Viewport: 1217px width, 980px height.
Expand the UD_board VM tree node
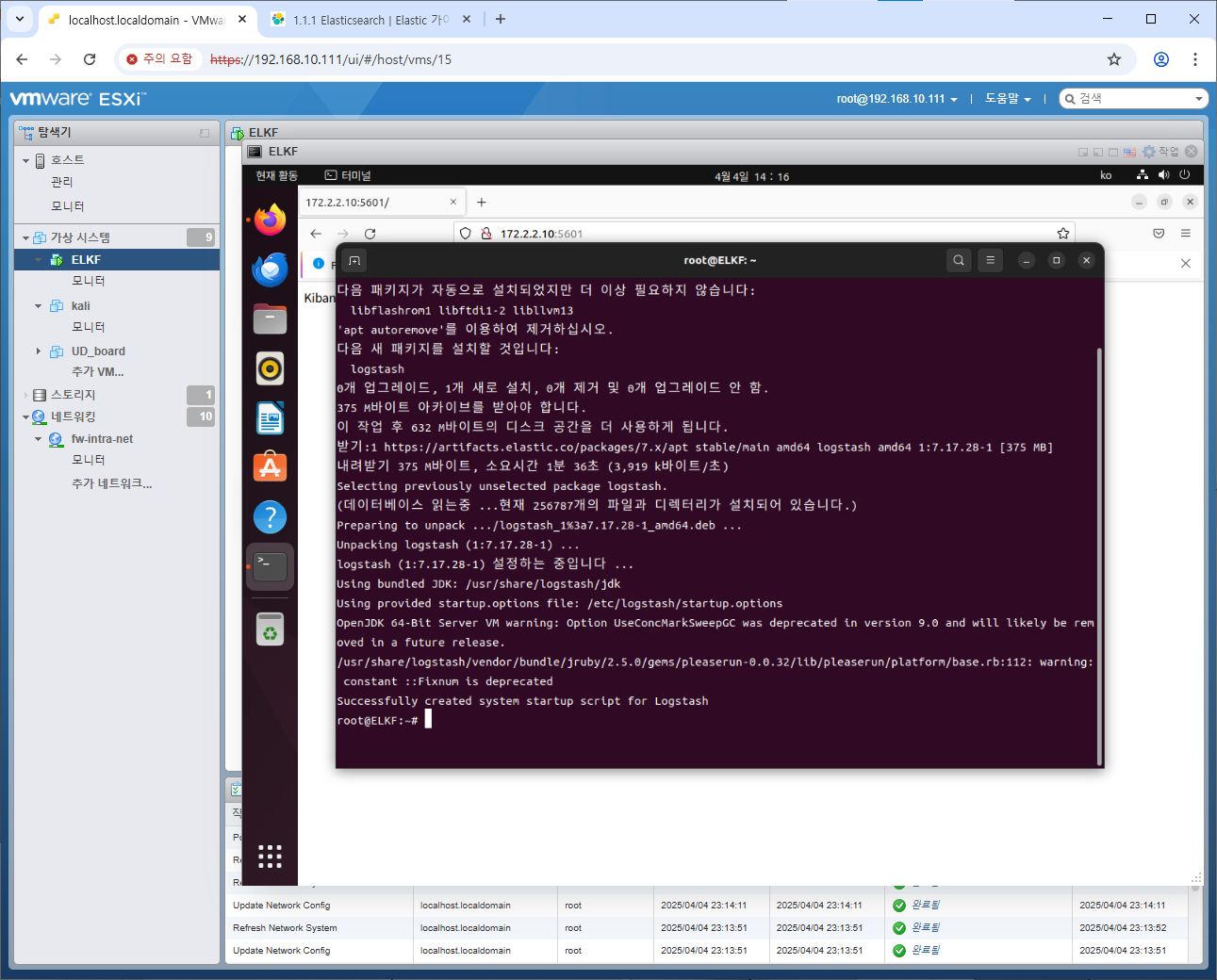(x=39, y=351)
